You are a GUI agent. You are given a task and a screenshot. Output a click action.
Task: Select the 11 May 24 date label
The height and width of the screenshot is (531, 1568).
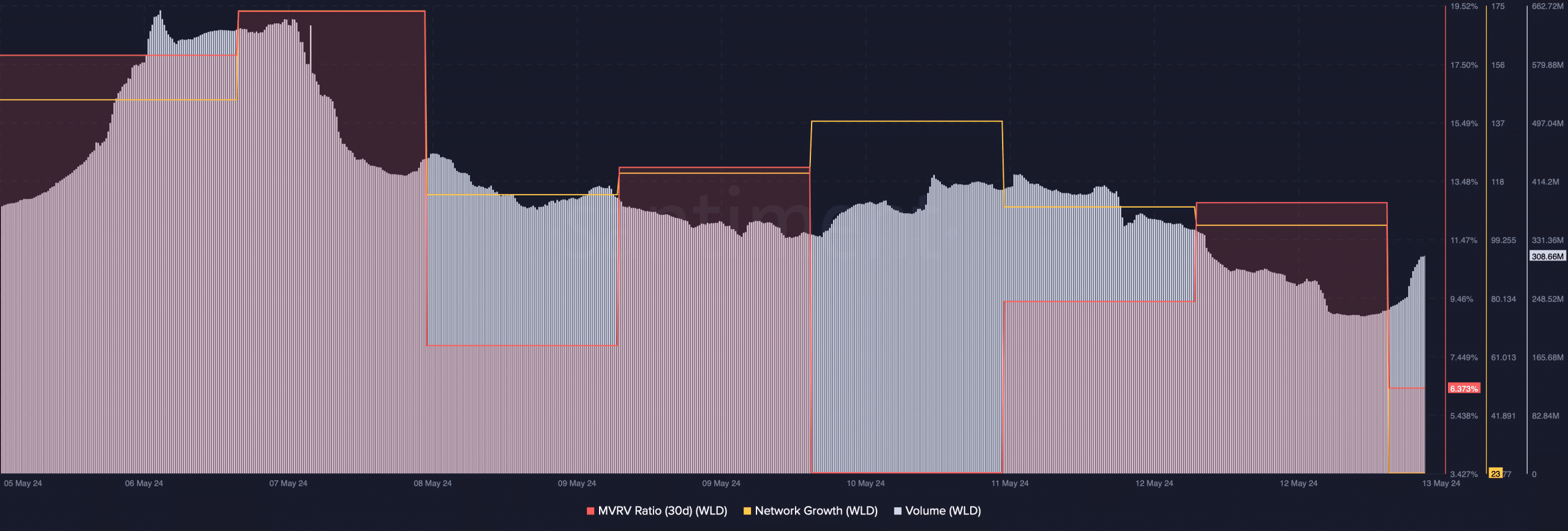[x=1010, y=483]
